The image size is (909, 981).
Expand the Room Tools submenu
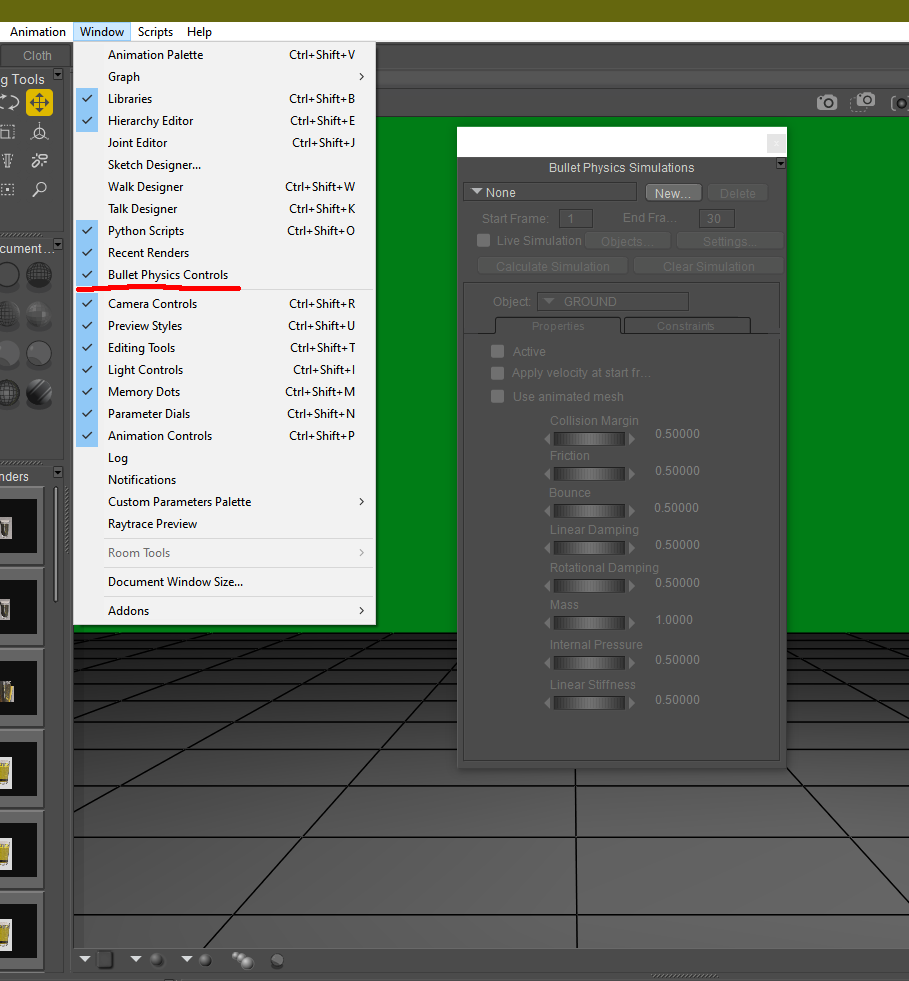pyautogui.click(x=225, y=553)
